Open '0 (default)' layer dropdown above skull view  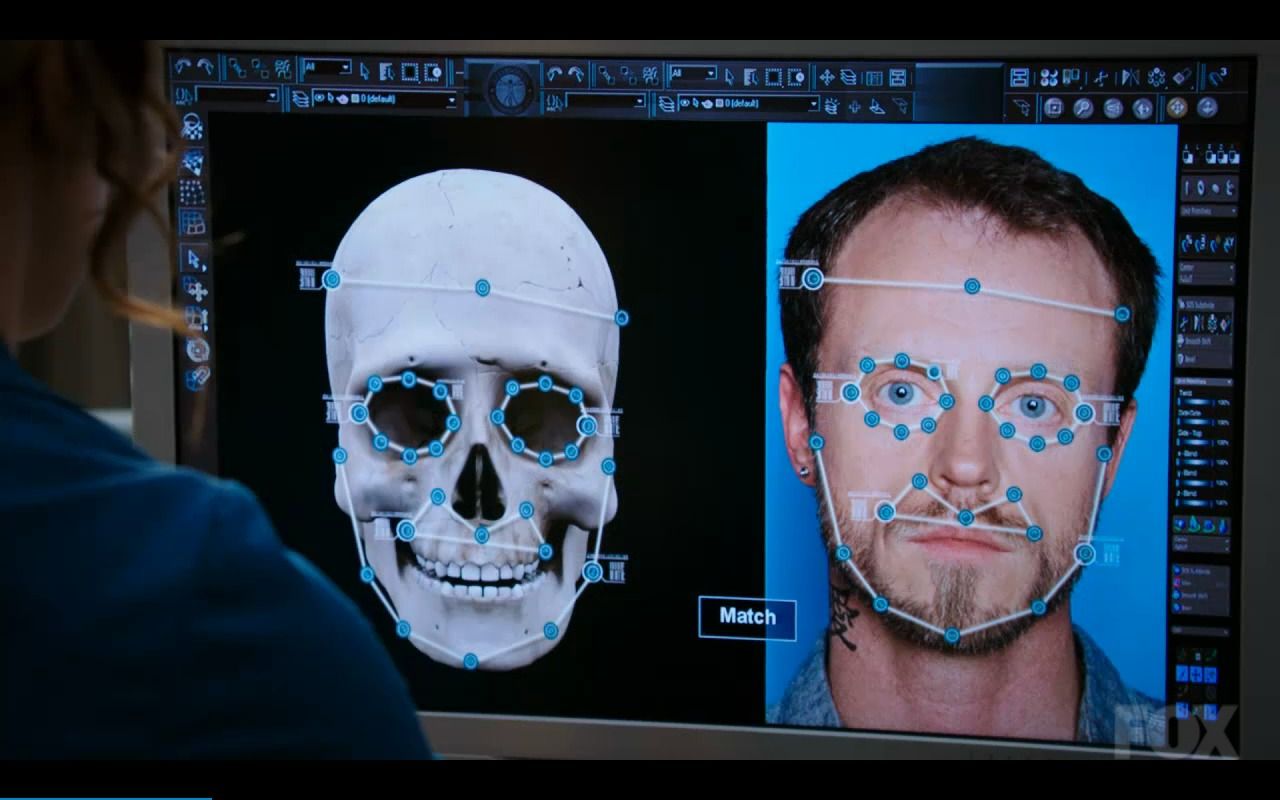click(384, 99)
